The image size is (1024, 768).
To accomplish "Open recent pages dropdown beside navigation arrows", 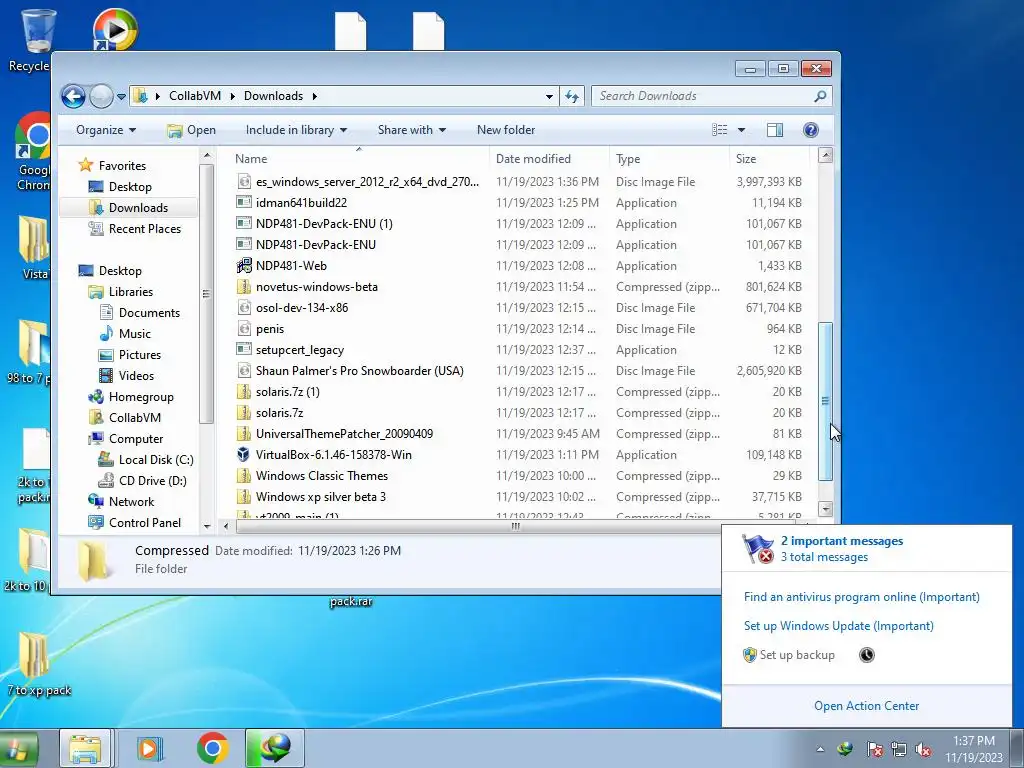I will tap(121, 97).
